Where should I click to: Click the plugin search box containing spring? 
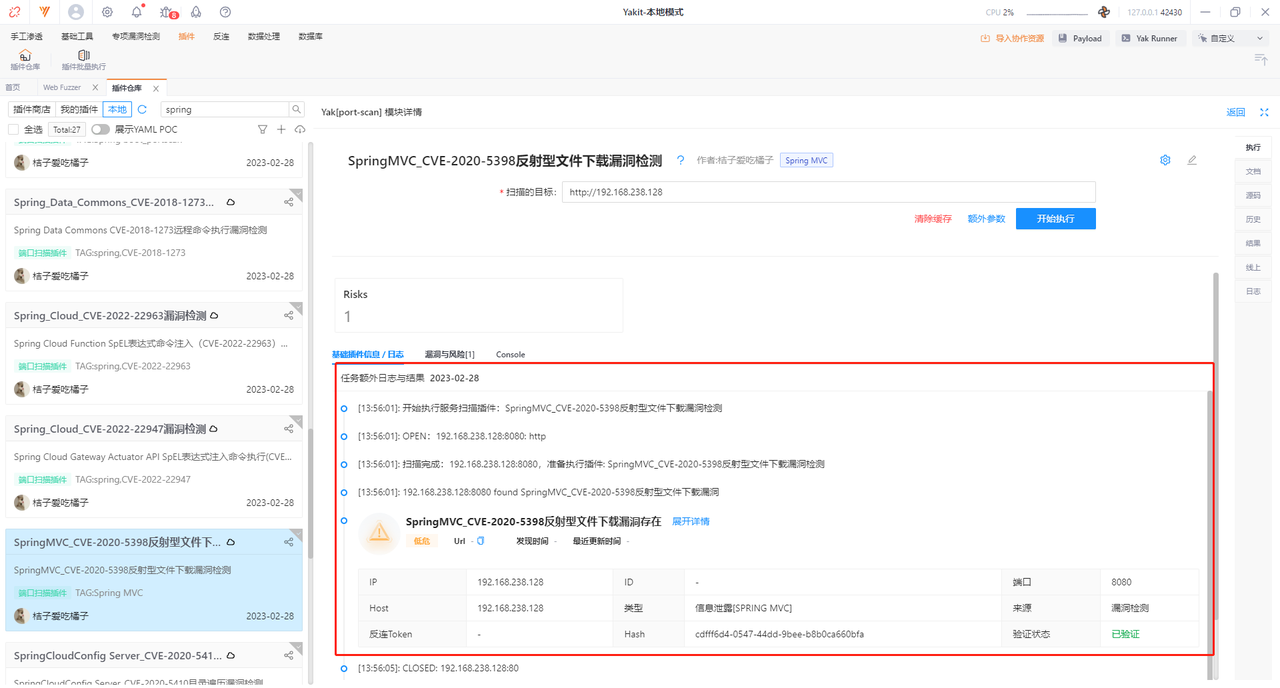click(x=225, y=109)
